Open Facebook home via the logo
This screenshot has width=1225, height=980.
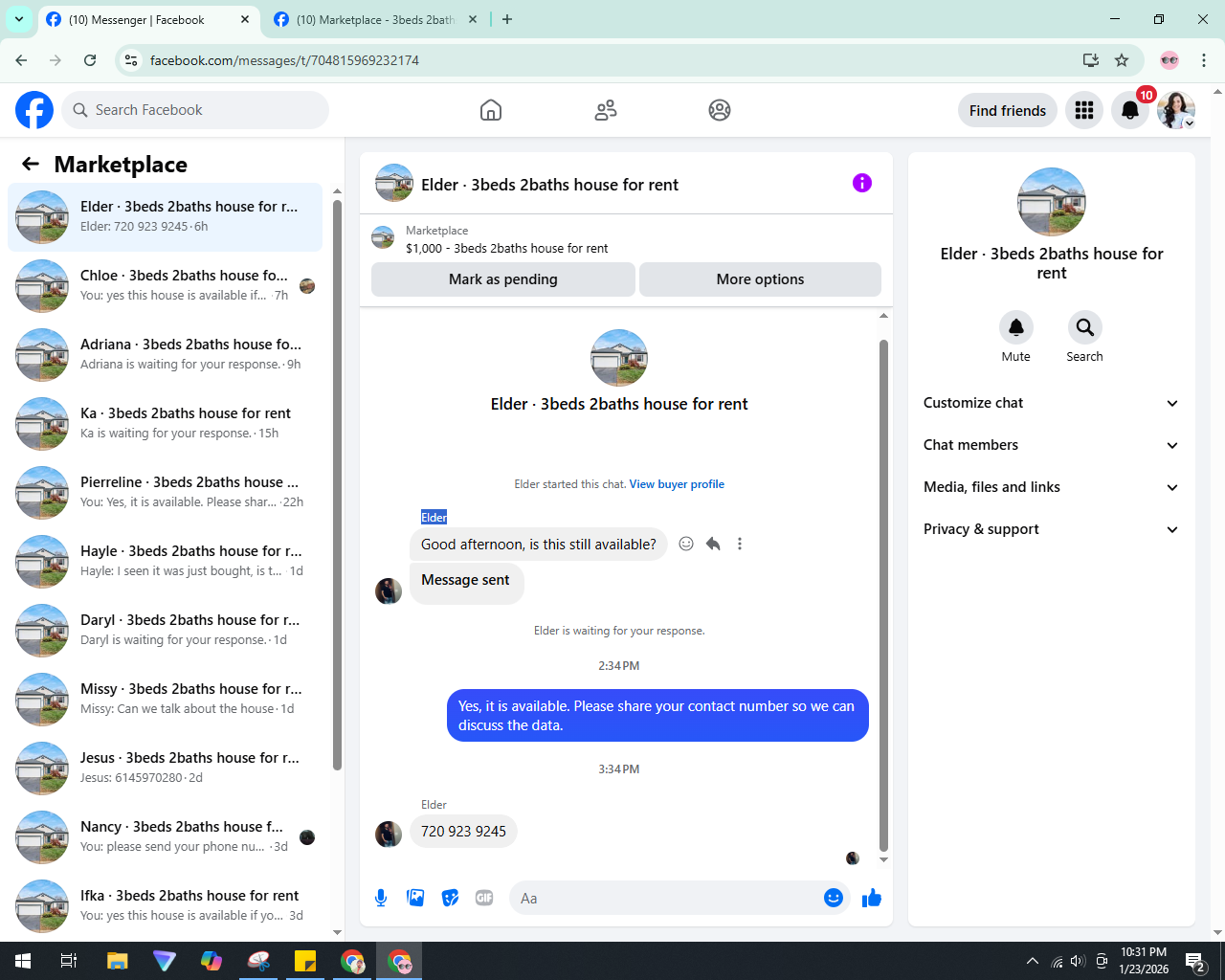(34, 110)
